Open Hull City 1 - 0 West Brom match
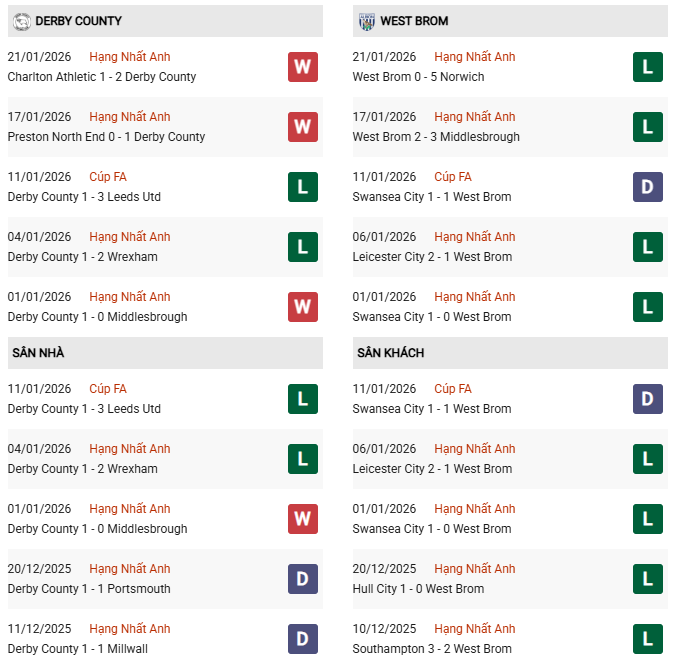 pyautogui.click(x=418, y=589)
